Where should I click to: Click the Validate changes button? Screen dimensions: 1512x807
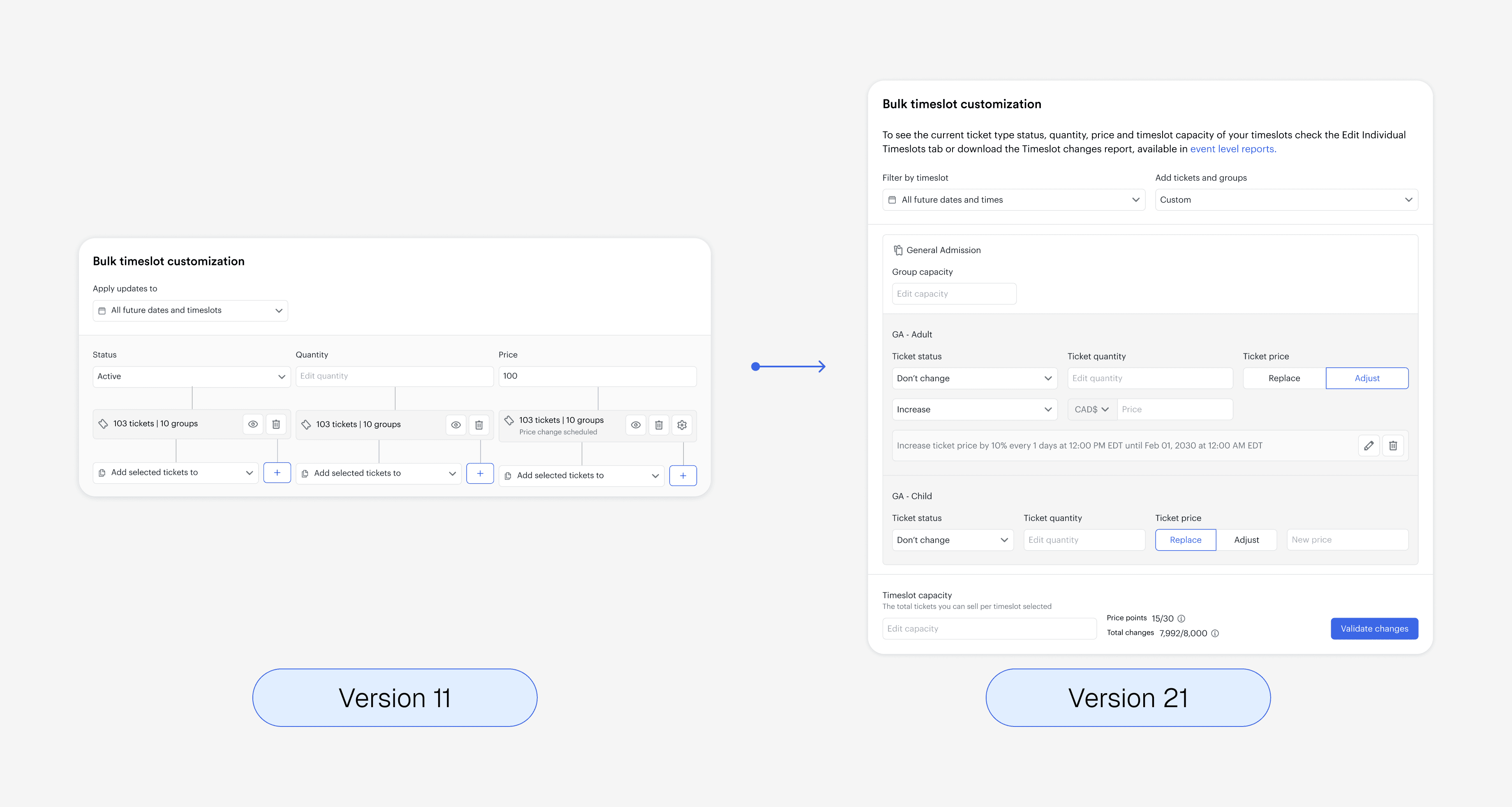pyautogui.click(x=1373, y=629)
